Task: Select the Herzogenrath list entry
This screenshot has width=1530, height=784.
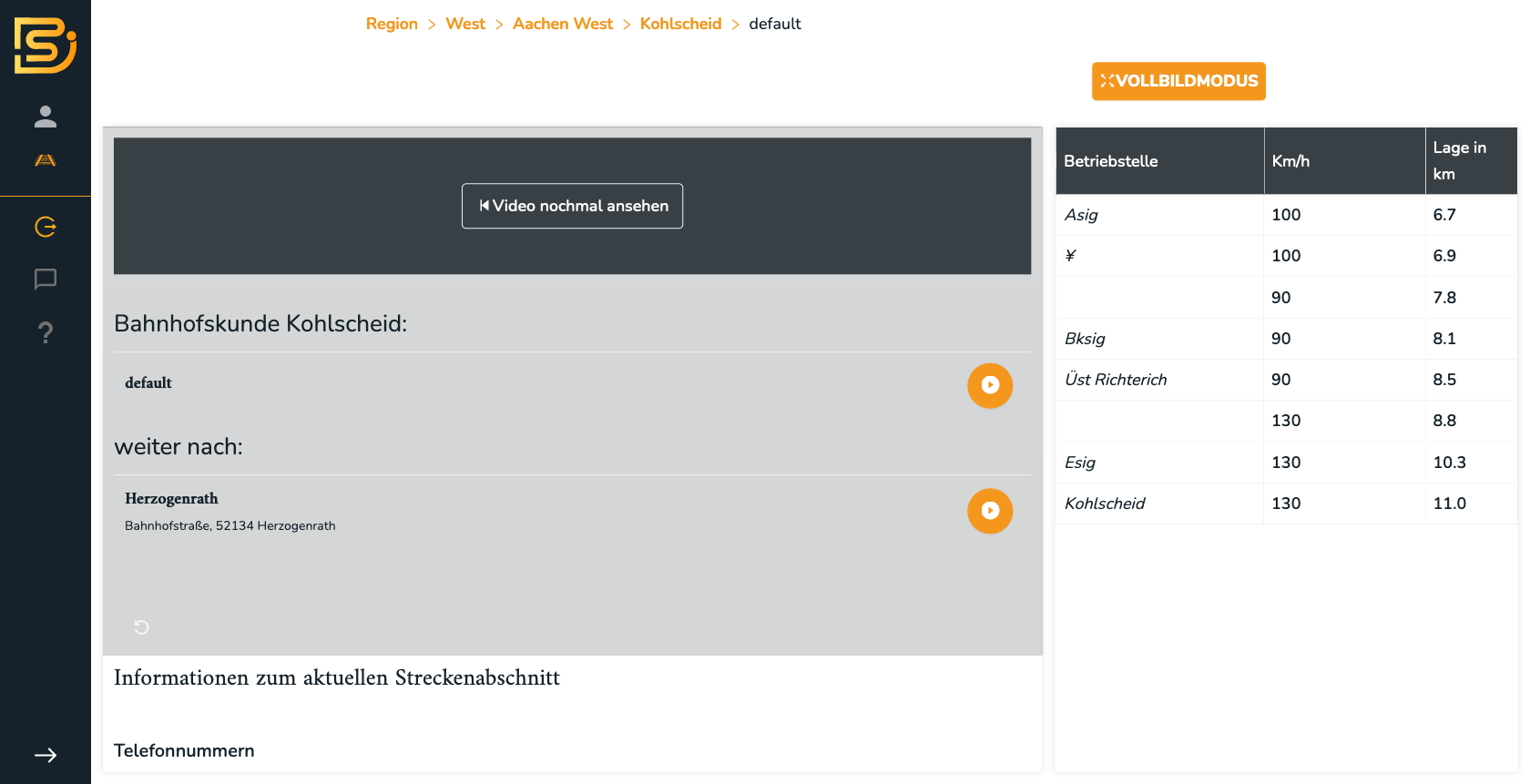Action: (171, 499)
